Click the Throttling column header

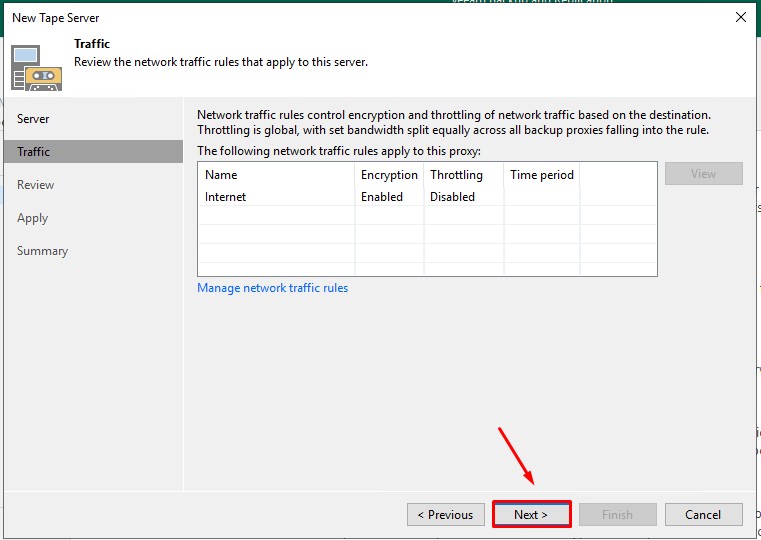coord(456,175)
